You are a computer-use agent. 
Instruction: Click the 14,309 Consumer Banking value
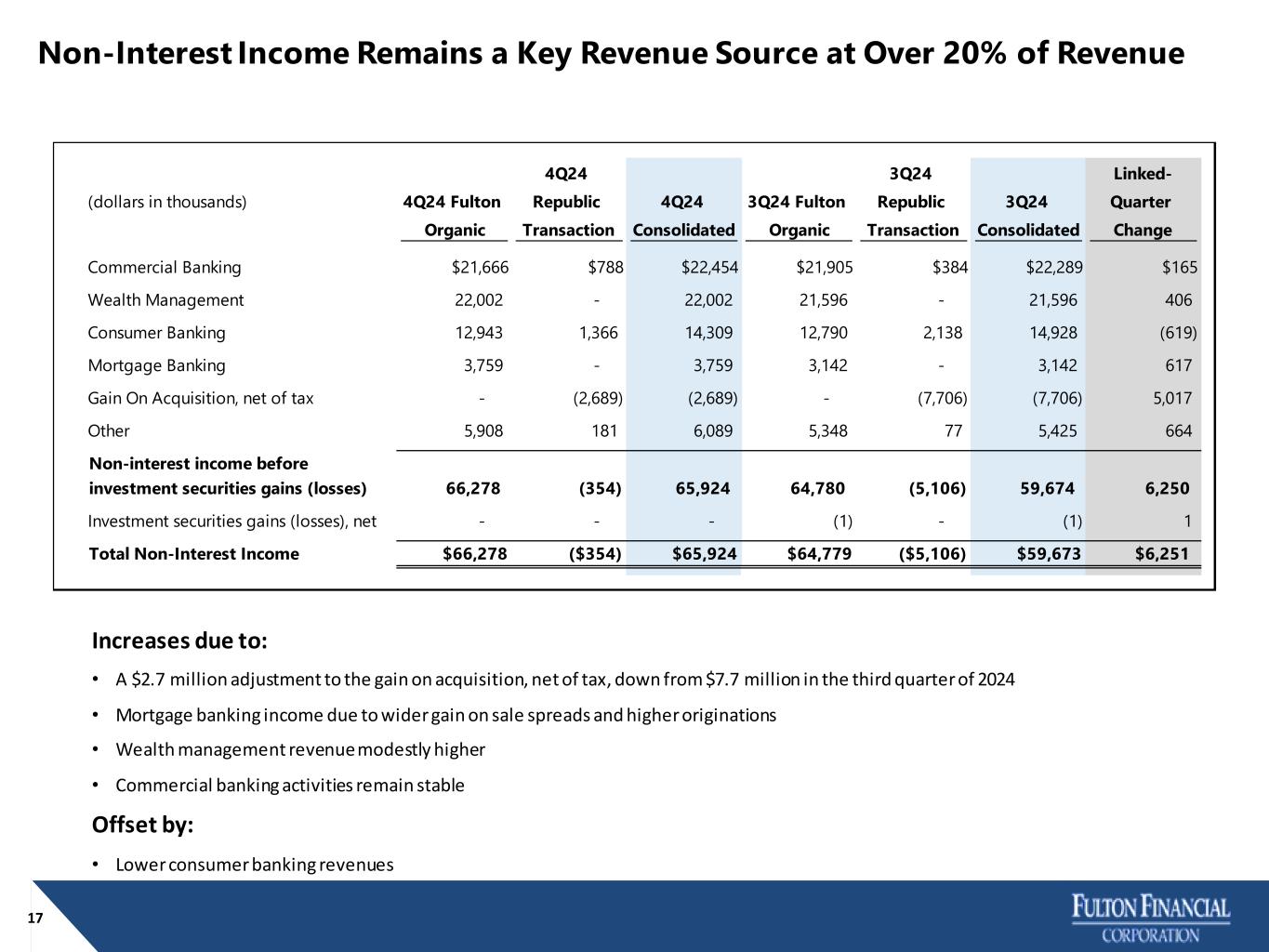707,333
